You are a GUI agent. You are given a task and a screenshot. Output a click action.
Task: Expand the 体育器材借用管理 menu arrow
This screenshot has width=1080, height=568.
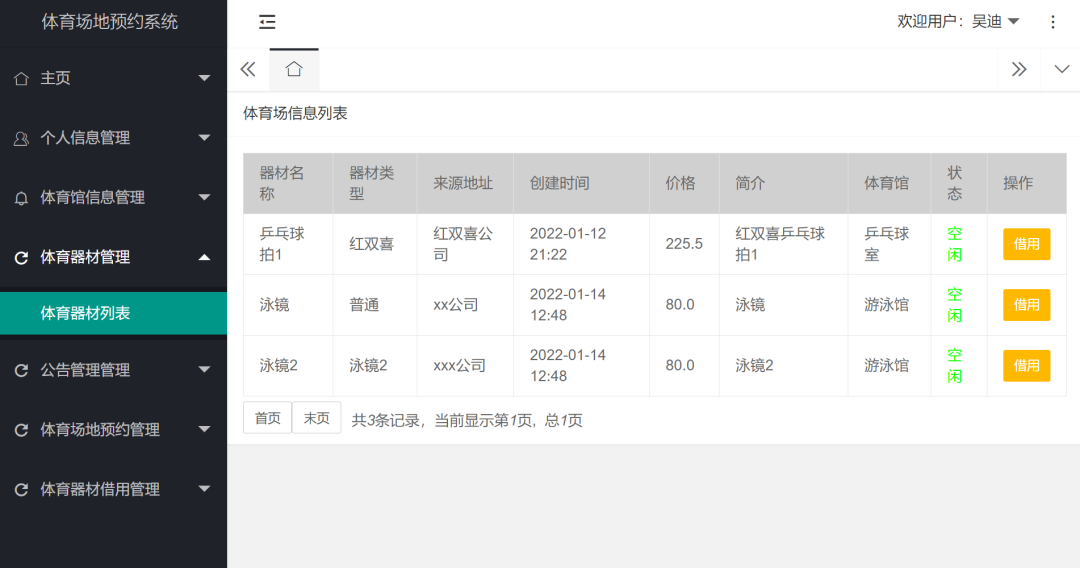coord(205,489)
